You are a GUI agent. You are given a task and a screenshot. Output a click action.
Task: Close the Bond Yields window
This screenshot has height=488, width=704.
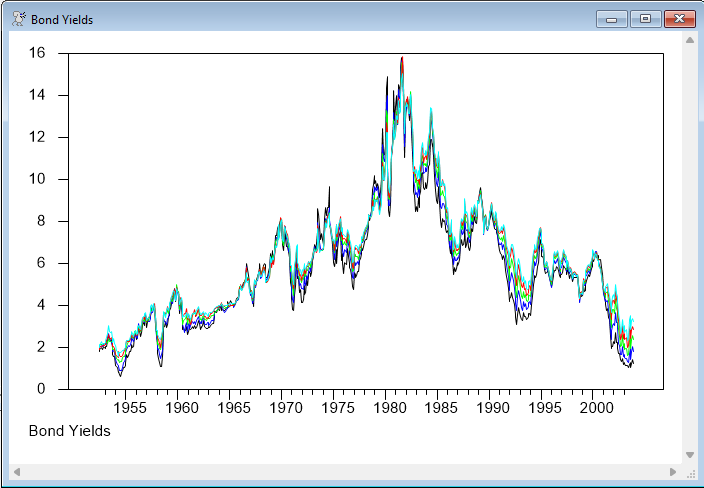click(679, 19)
